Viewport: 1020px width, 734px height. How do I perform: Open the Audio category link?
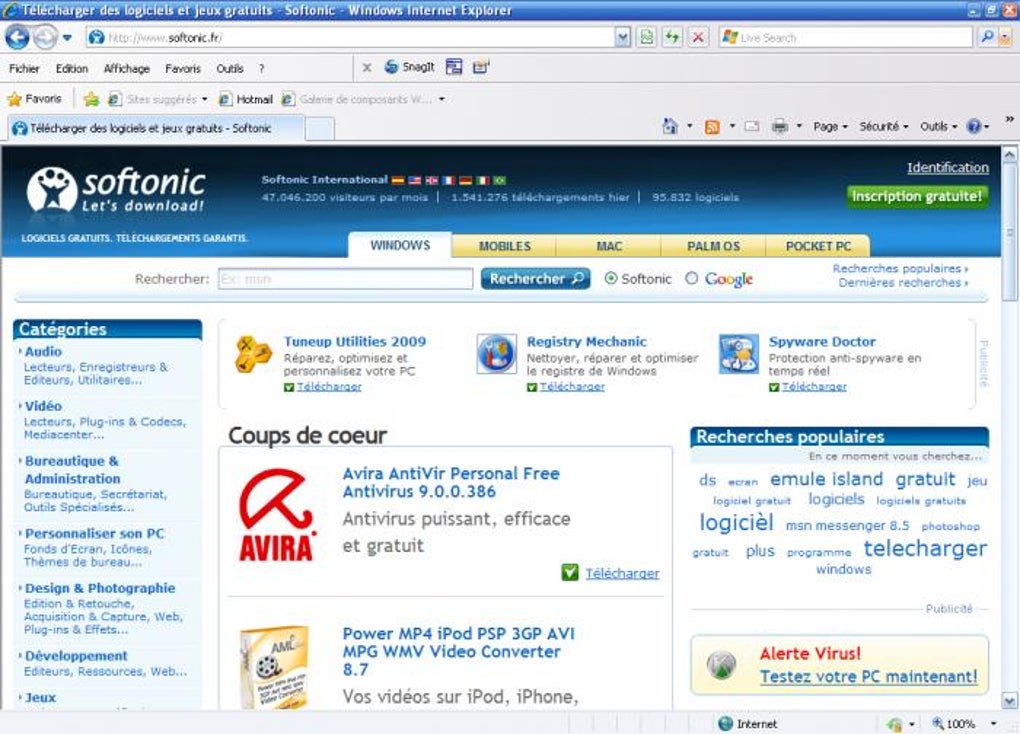(x=43, y=351)
